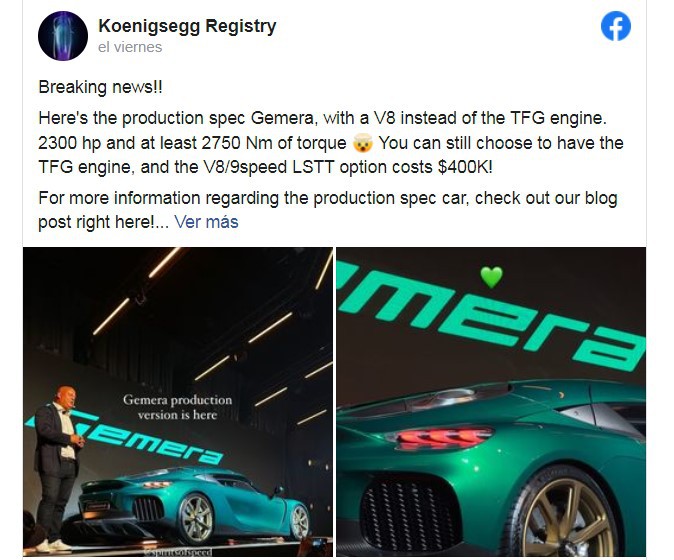
Task: Click the rear mesh vent in right photo
Action: [406, 514]
